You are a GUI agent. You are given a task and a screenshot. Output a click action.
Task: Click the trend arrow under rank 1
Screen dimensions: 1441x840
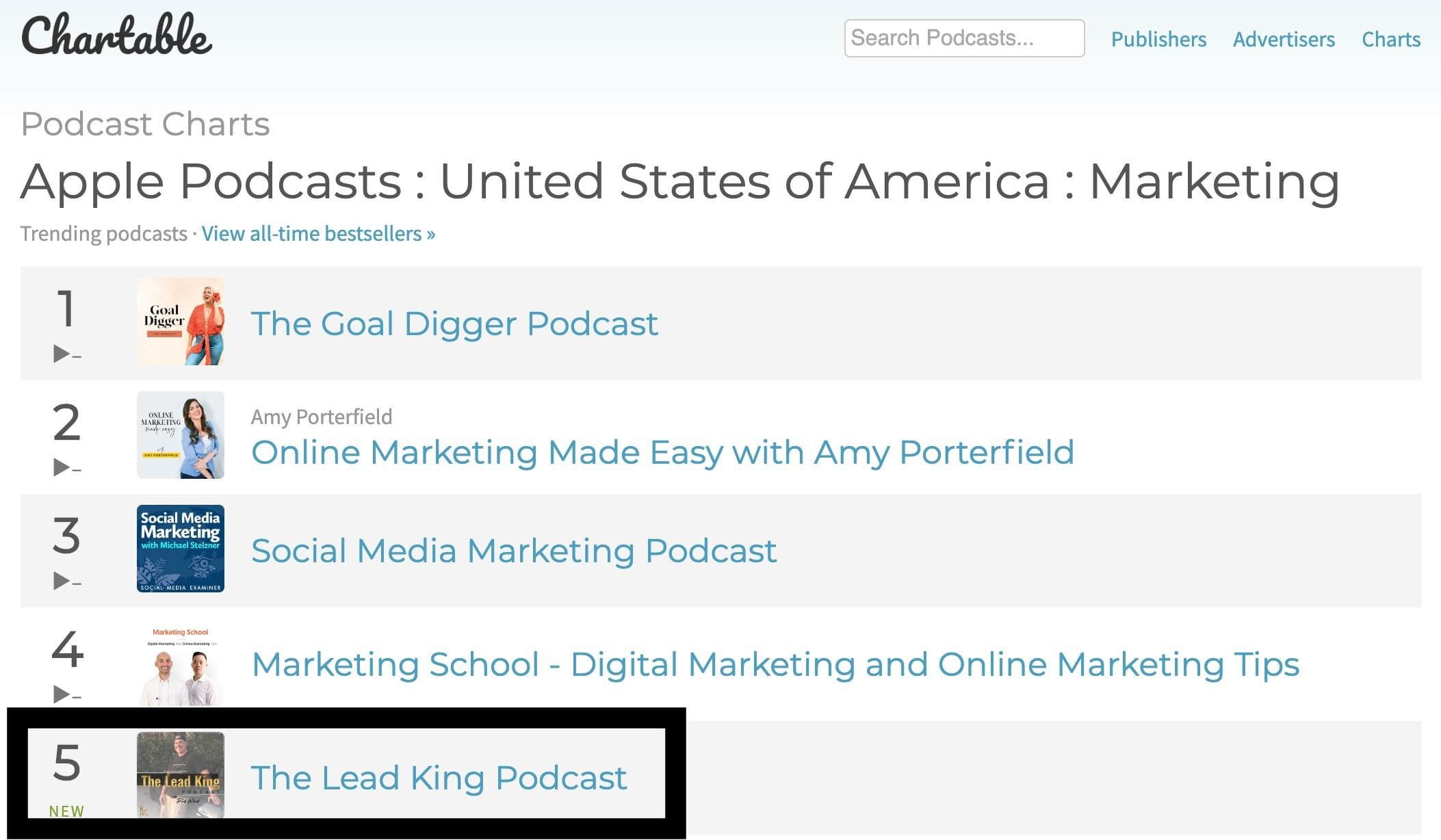coord(67,354)
